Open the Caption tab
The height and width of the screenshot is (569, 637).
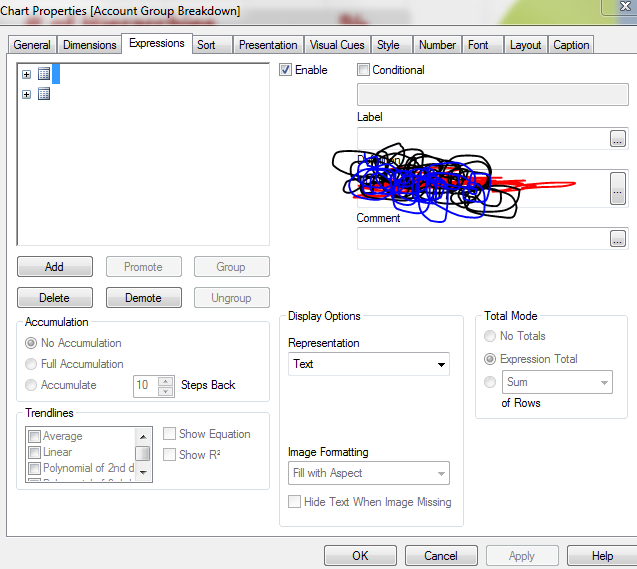tap(571, 45)
